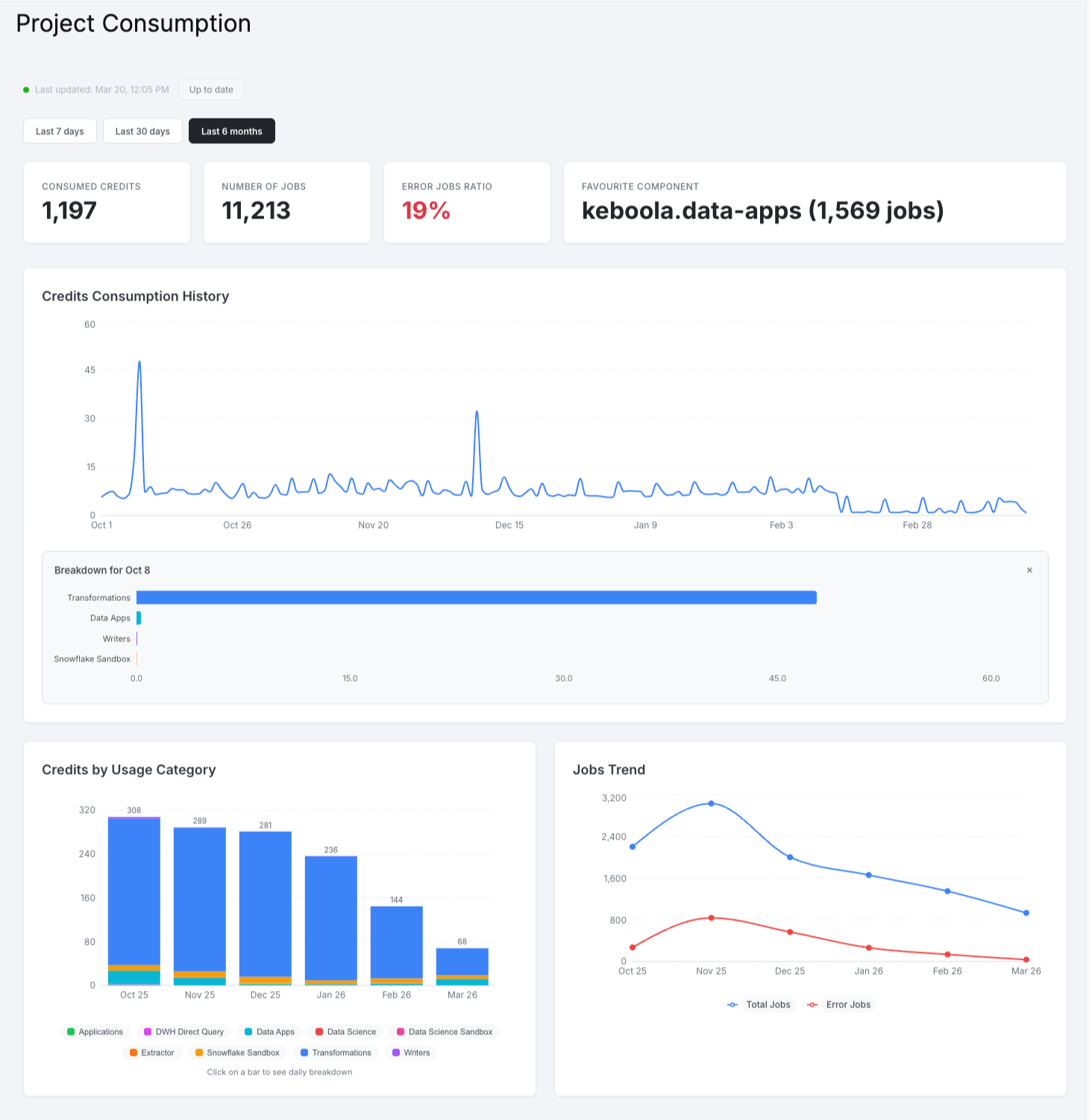Image resolution: width=1089 pixels, height=1120 pixels.
Task: Click the Transformations breakdown bar
Action: [x=477, y=597]
